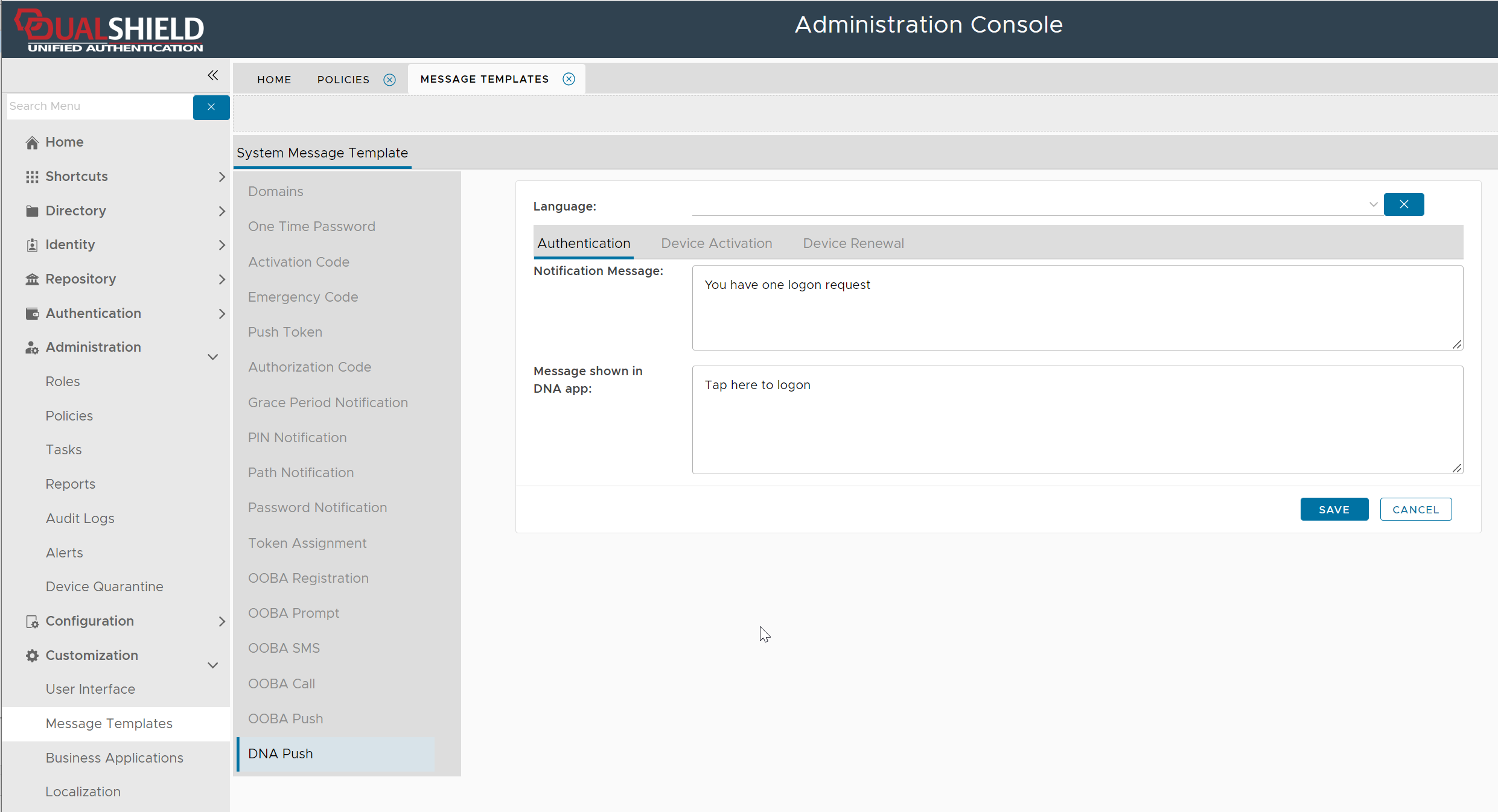Clear the Language field with blue X button
The width and height of the screenshot is (1498, 812).
(x=1403, y=205)
